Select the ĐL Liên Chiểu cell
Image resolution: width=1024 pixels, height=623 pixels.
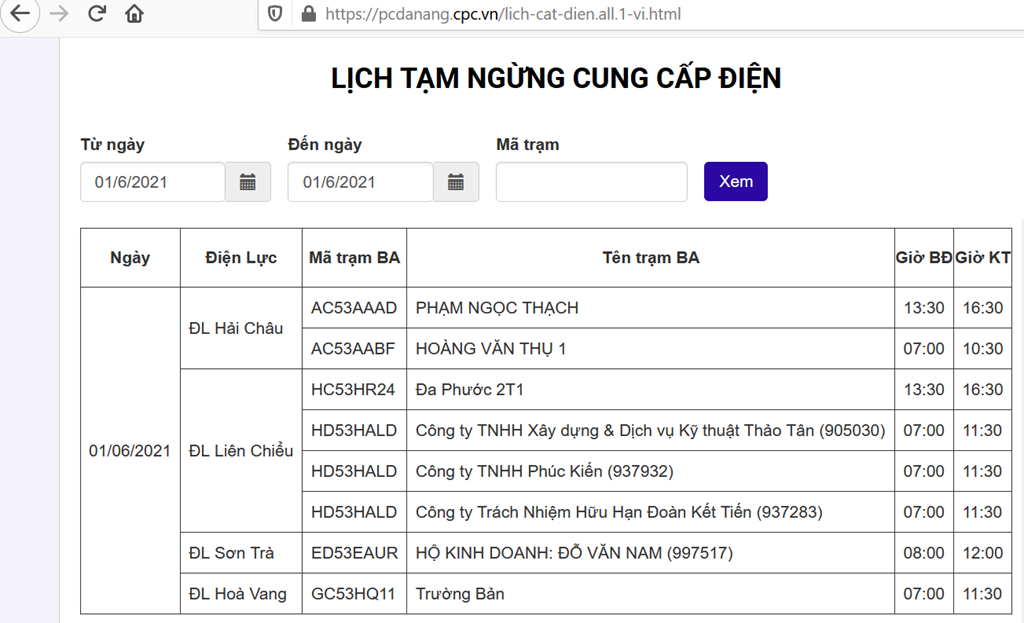pos(241,451)
